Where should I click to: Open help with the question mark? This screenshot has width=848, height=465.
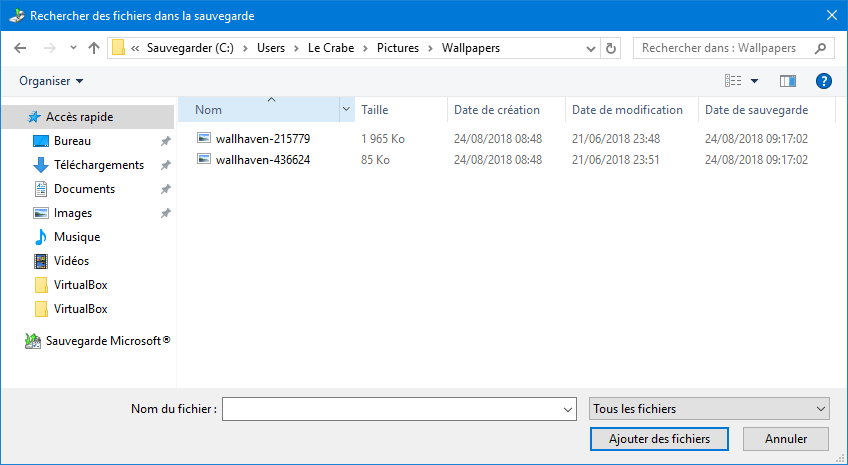(823, 81)
